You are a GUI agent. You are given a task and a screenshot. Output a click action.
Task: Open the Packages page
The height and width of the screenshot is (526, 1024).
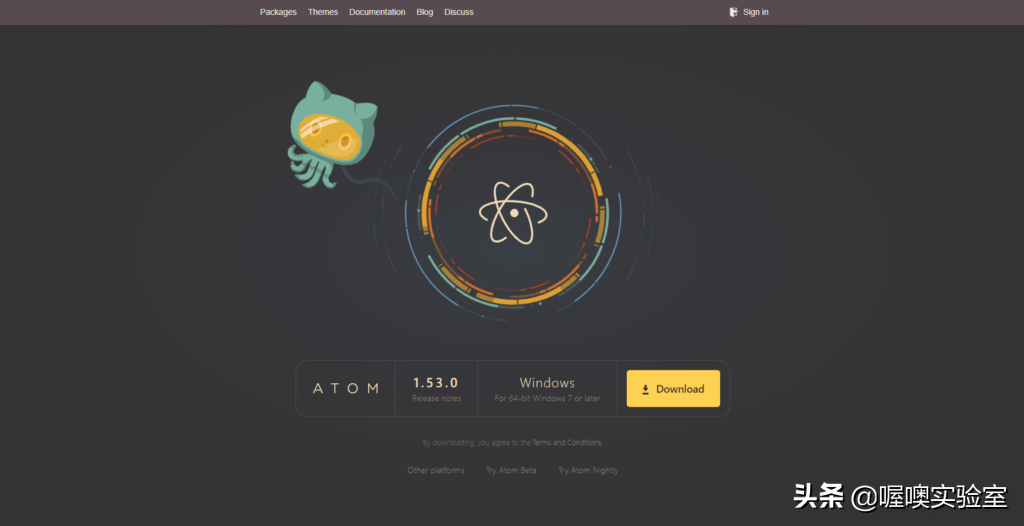[278, 12]
